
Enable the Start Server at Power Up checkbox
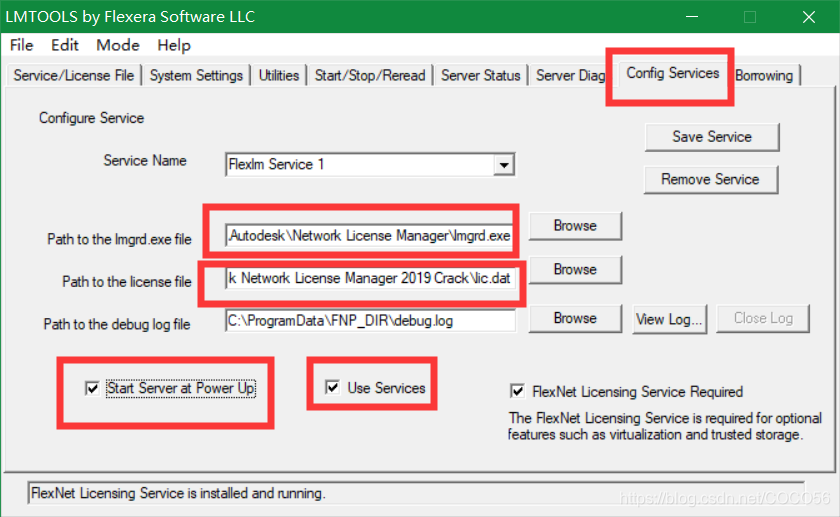[93, 388]
